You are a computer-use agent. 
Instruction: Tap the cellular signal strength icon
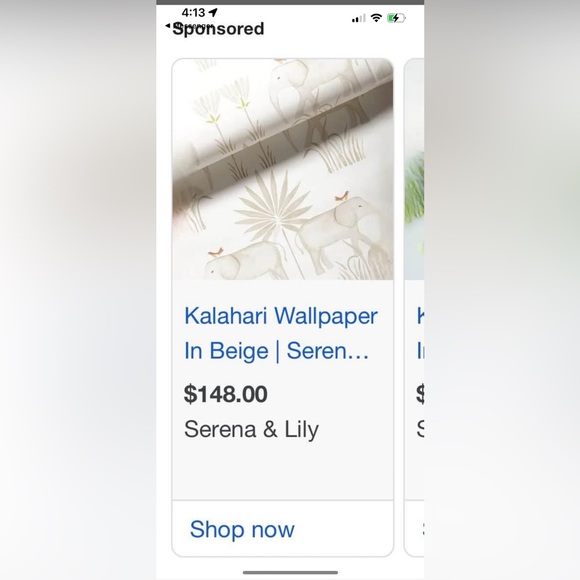coord(358,18)
